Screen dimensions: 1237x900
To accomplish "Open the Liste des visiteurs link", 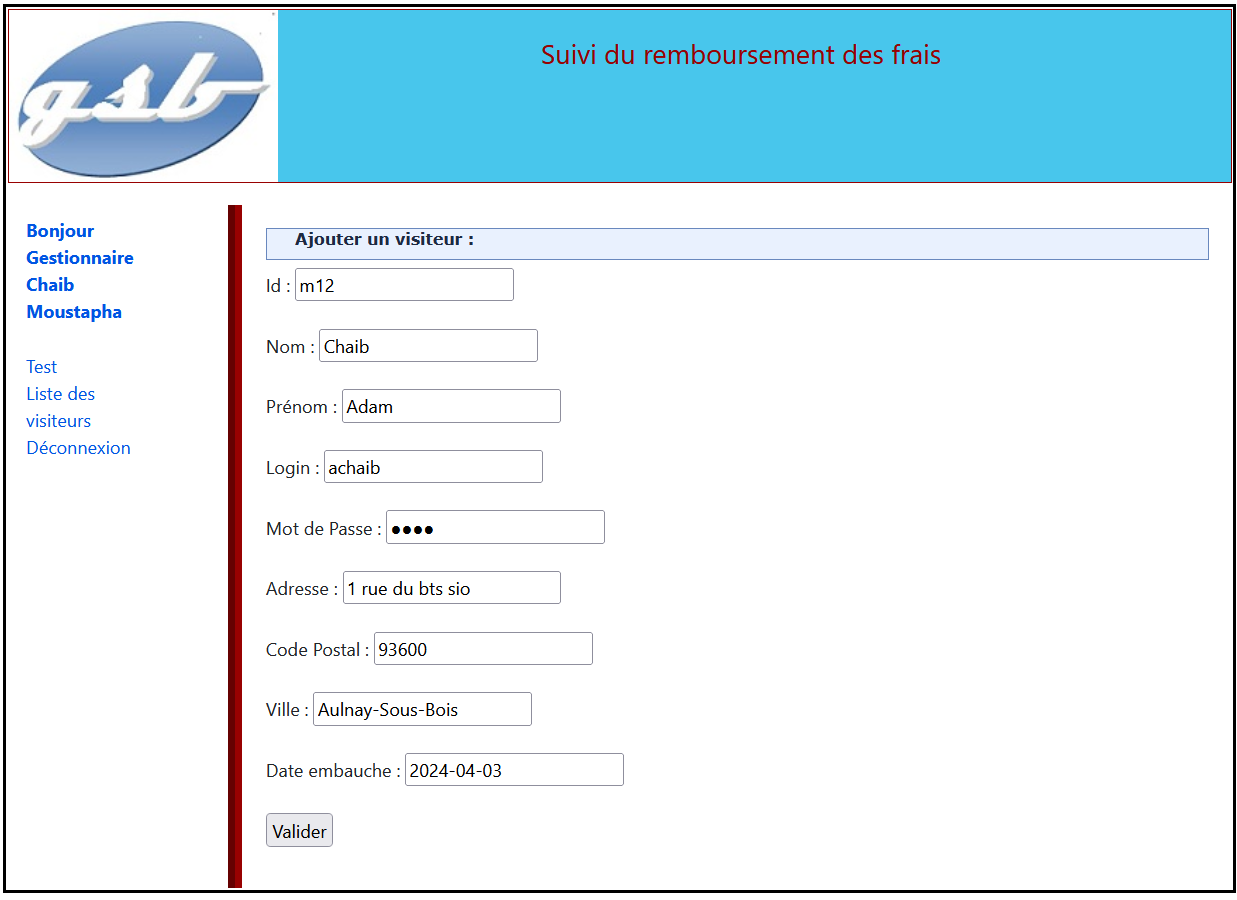I will pyautogui.click(x=60, y=407).
